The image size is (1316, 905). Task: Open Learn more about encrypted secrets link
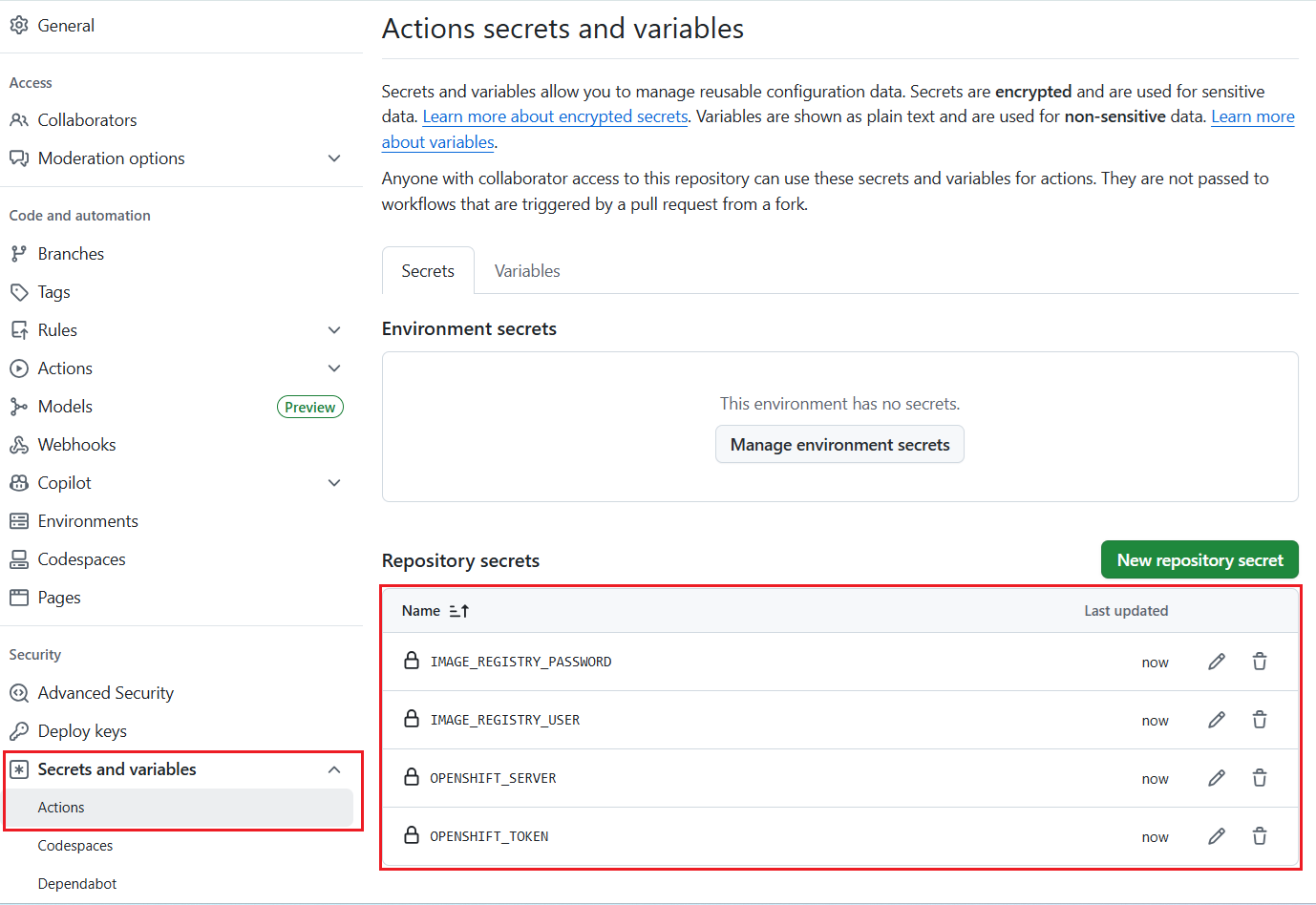pos(555,116)
